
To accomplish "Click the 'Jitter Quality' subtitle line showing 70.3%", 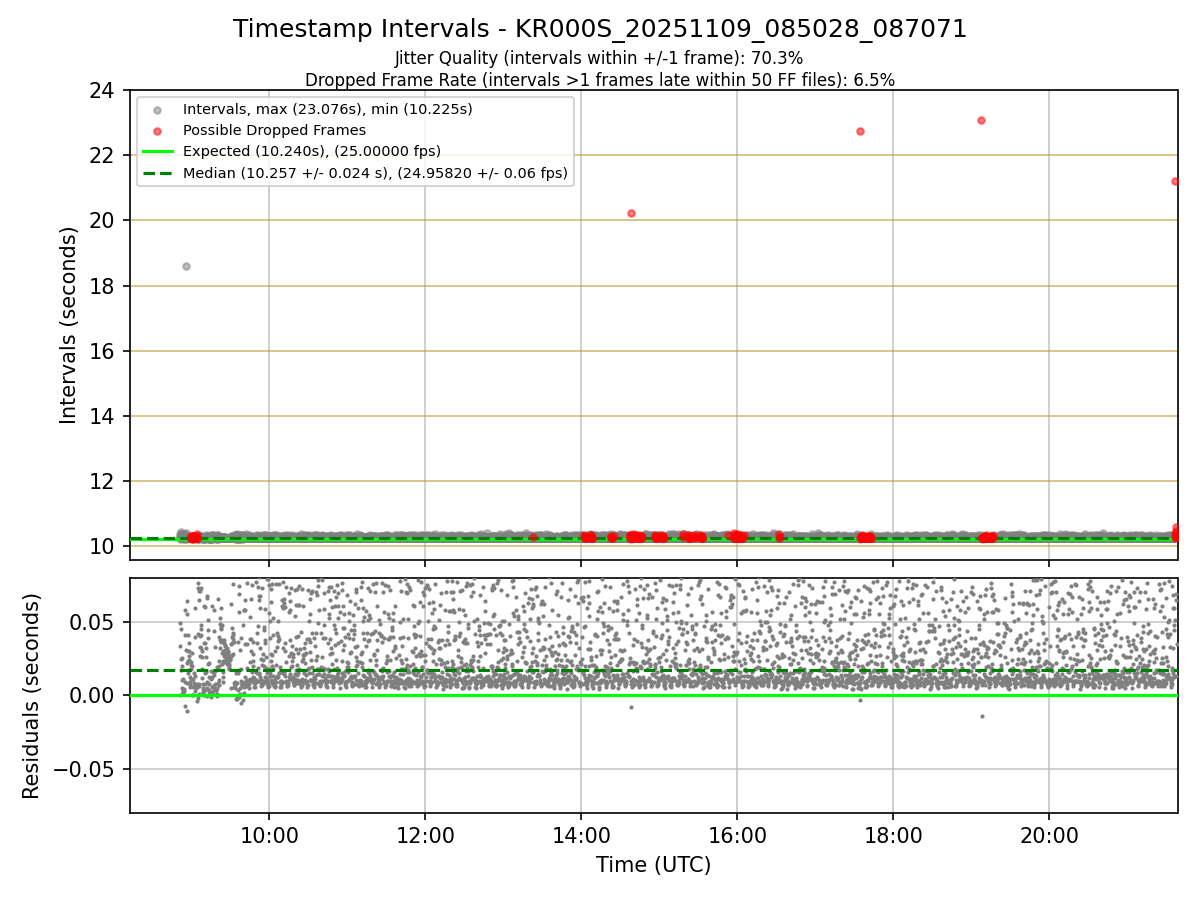I will [x=599, y=58].
